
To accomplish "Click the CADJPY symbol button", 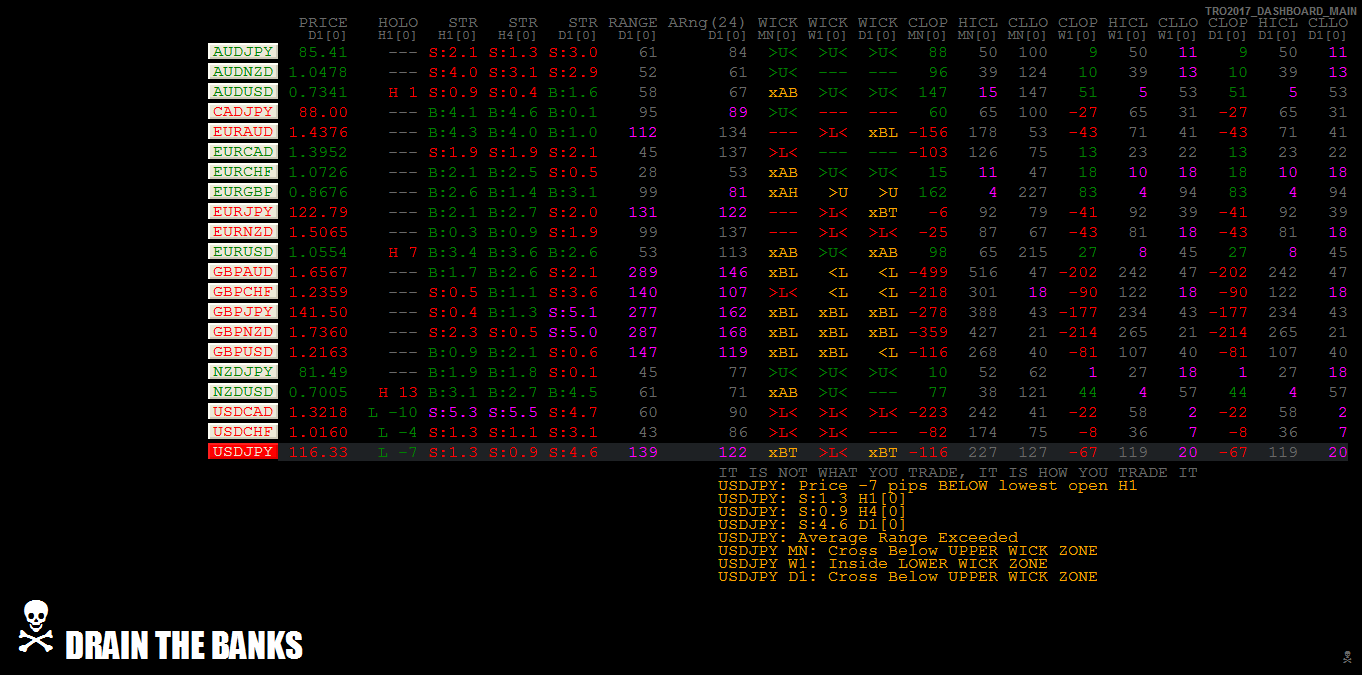I will [243, 112].
